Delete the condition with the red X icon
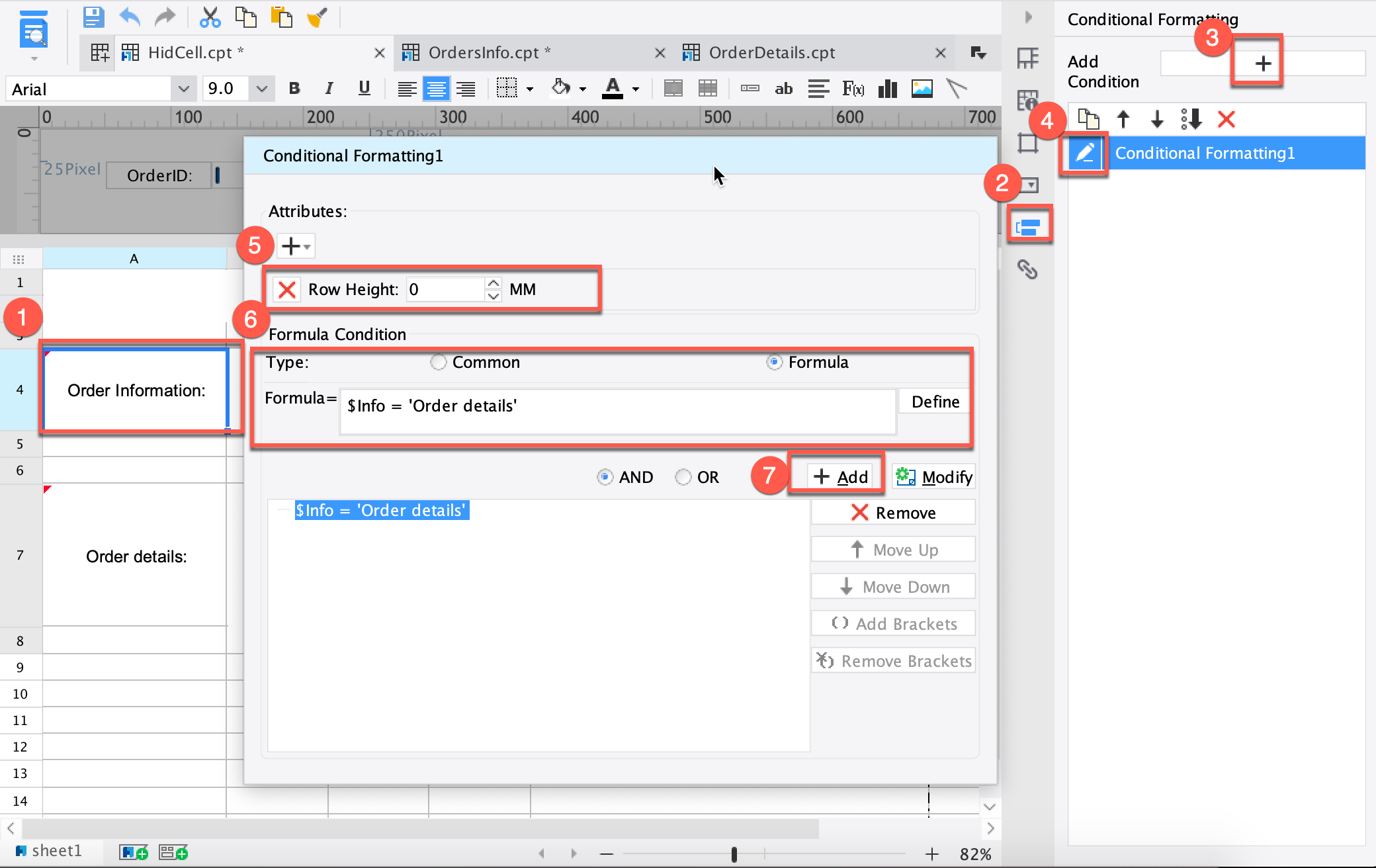Screen dimensions: 1376x868 (x=1226, y=120)
